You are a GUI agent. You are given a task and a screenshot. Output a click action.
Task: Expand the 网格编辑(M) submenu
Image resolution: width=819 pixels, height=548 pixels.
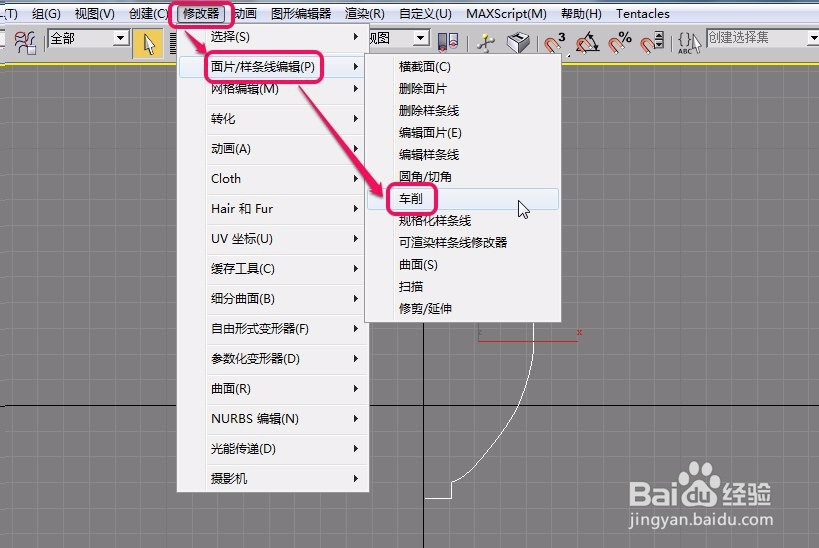274,89
